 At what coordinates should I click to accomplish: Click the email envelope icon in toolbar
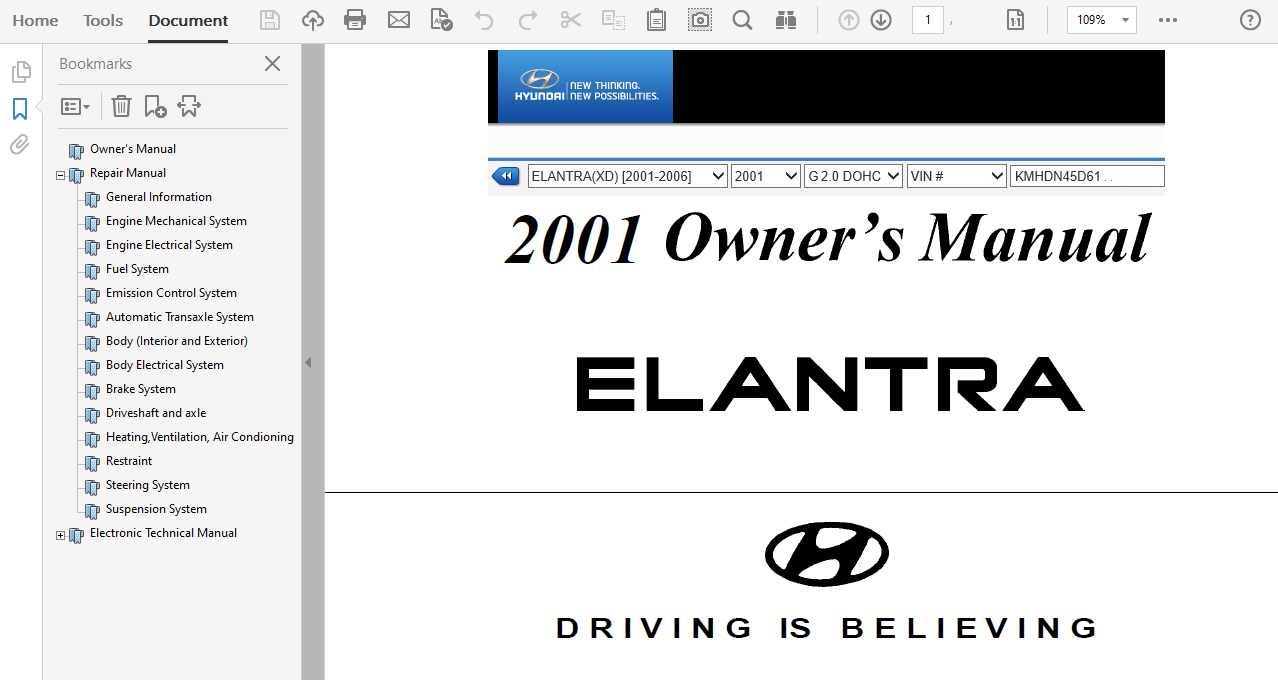point(399,20)
